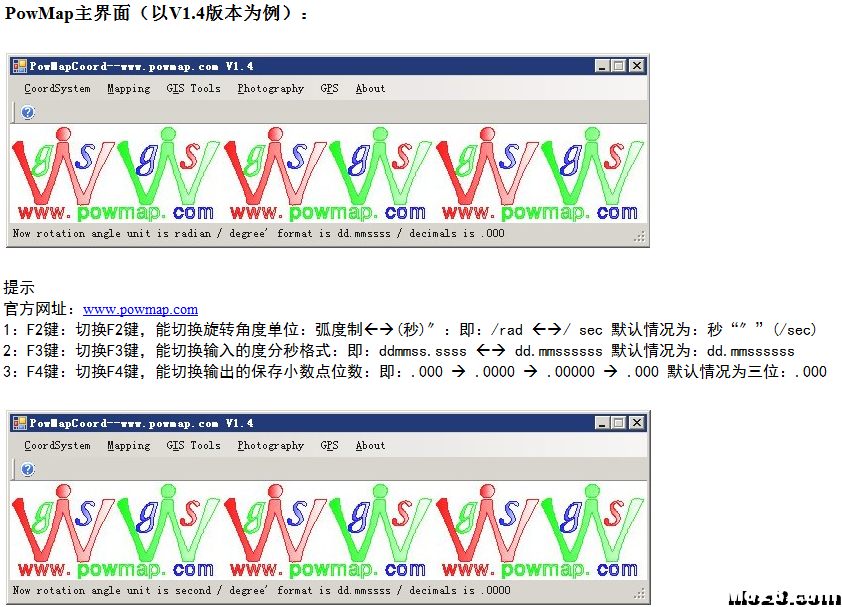This screenshot has width=842, height=607.
Task: Click 'decimals is .000' in top status bar
Action: pyautogui.click(x=456, y=234)
